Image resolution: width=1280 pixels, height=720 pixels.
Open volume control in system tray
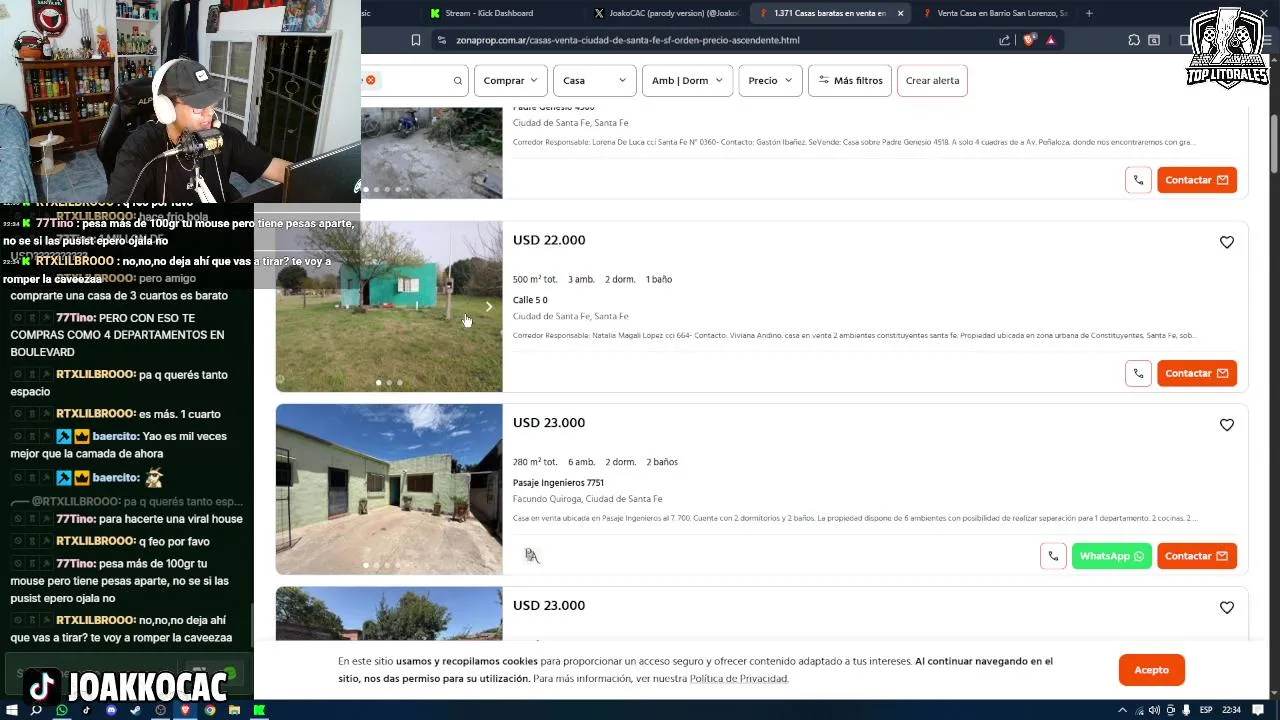pos(1156,710)
